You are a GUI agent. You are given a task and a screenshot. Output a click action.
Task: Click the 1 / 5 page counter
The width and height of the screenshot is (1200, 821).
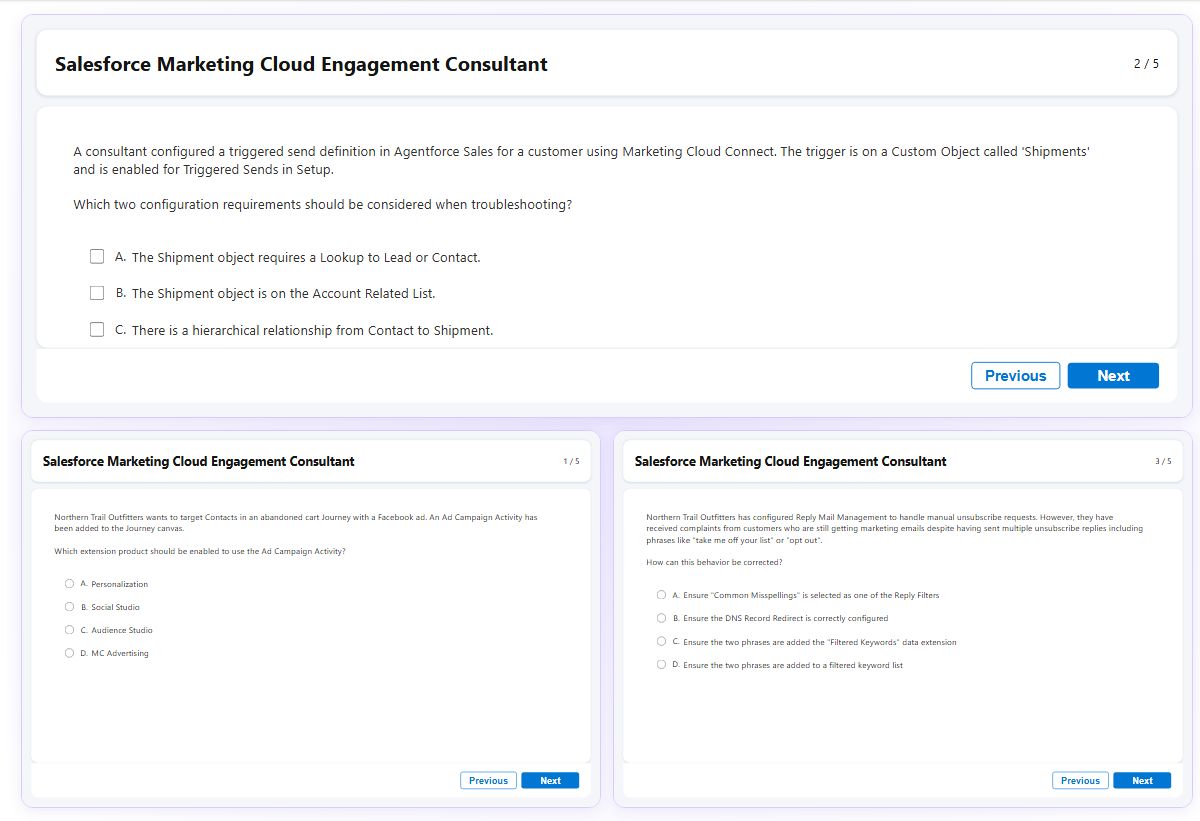(571, 462)
